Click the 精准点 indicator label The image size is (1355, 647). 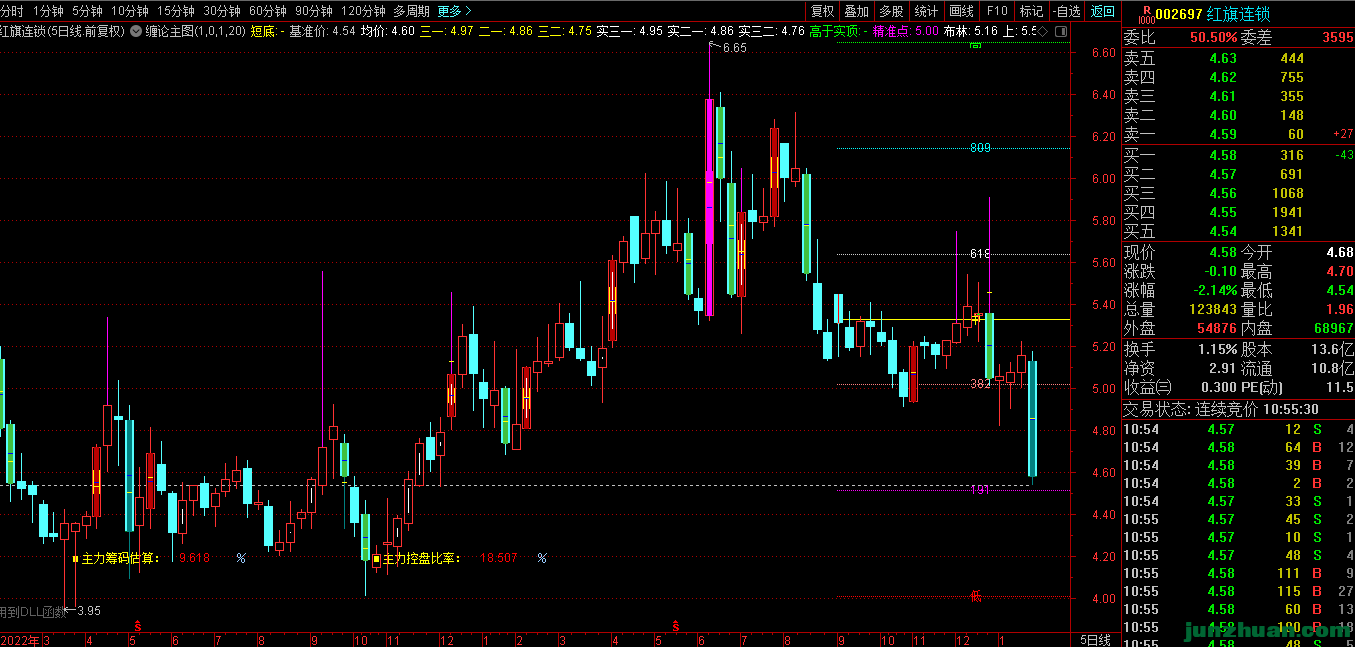[x=893, y=31]
